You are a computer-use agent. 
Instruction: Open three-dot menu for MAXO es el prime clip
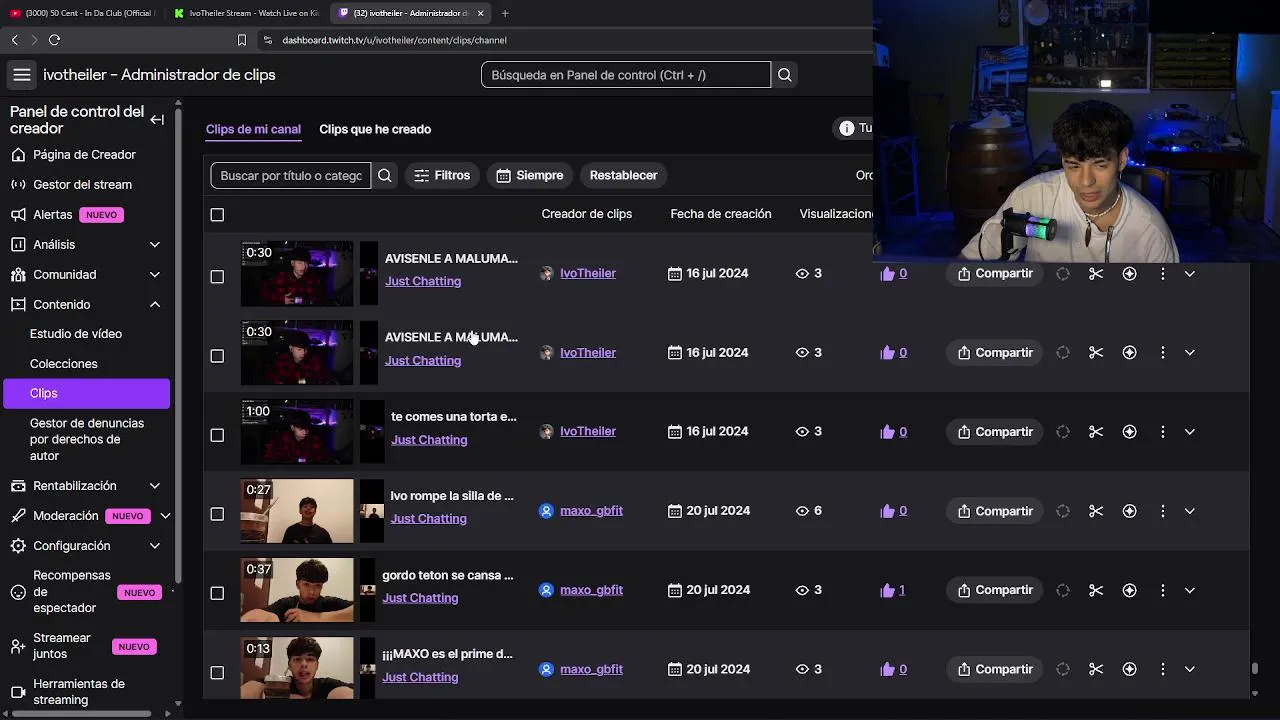click(x=1162, y=669)
